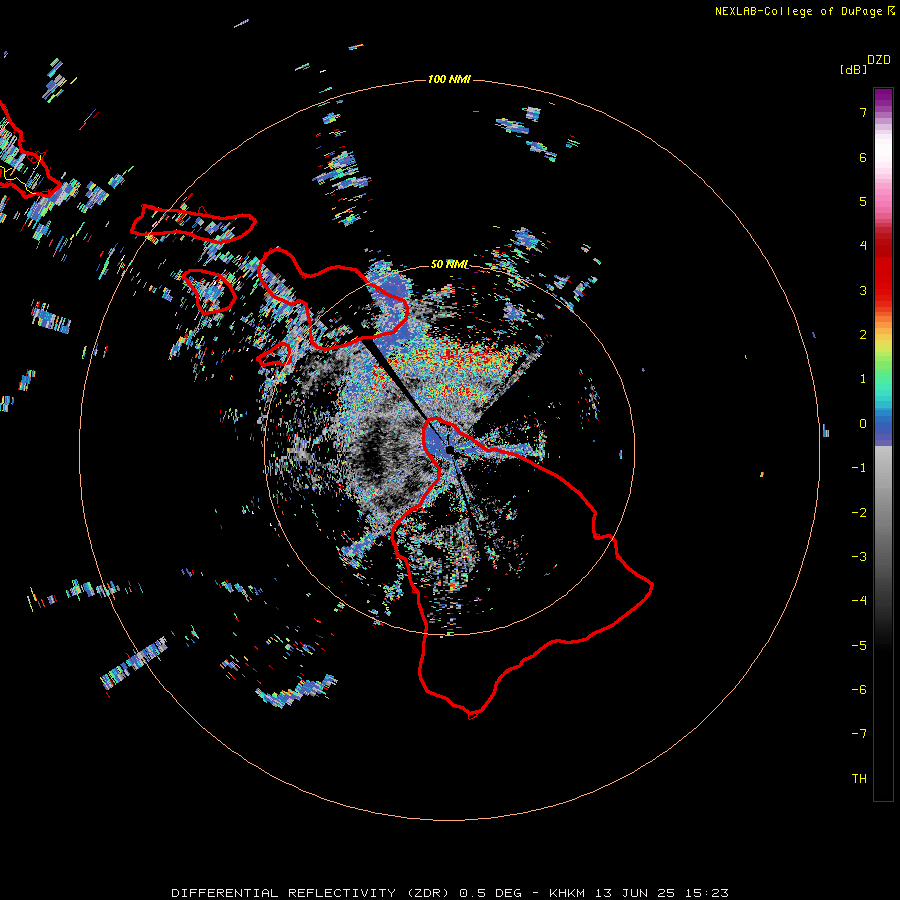Click the 2 dB scale label
This screenshot has height=900, width=900.
863,335
